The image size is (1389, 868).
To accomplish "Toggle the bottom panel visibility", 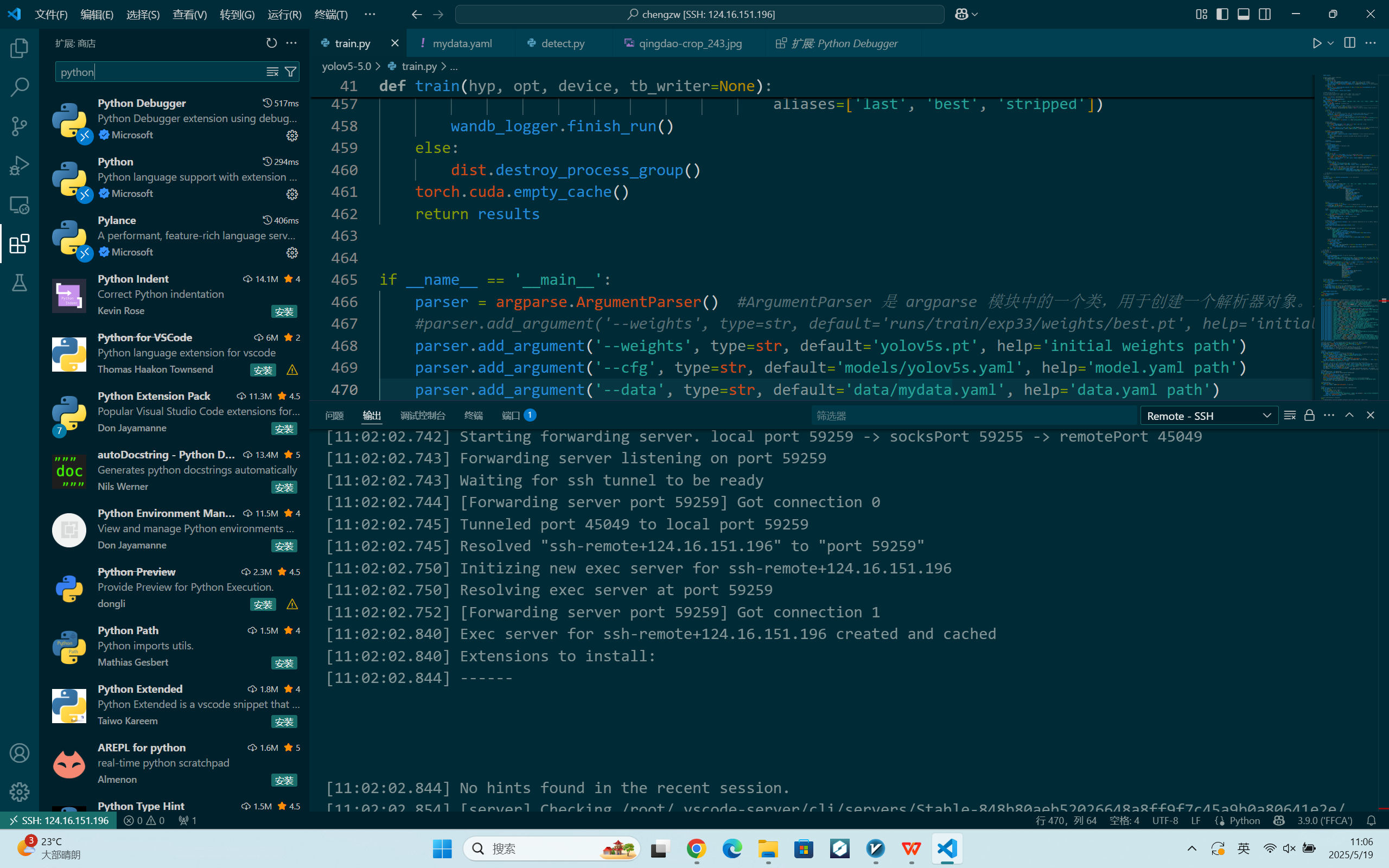I will pyautogui.click(x=1243, y=14).
